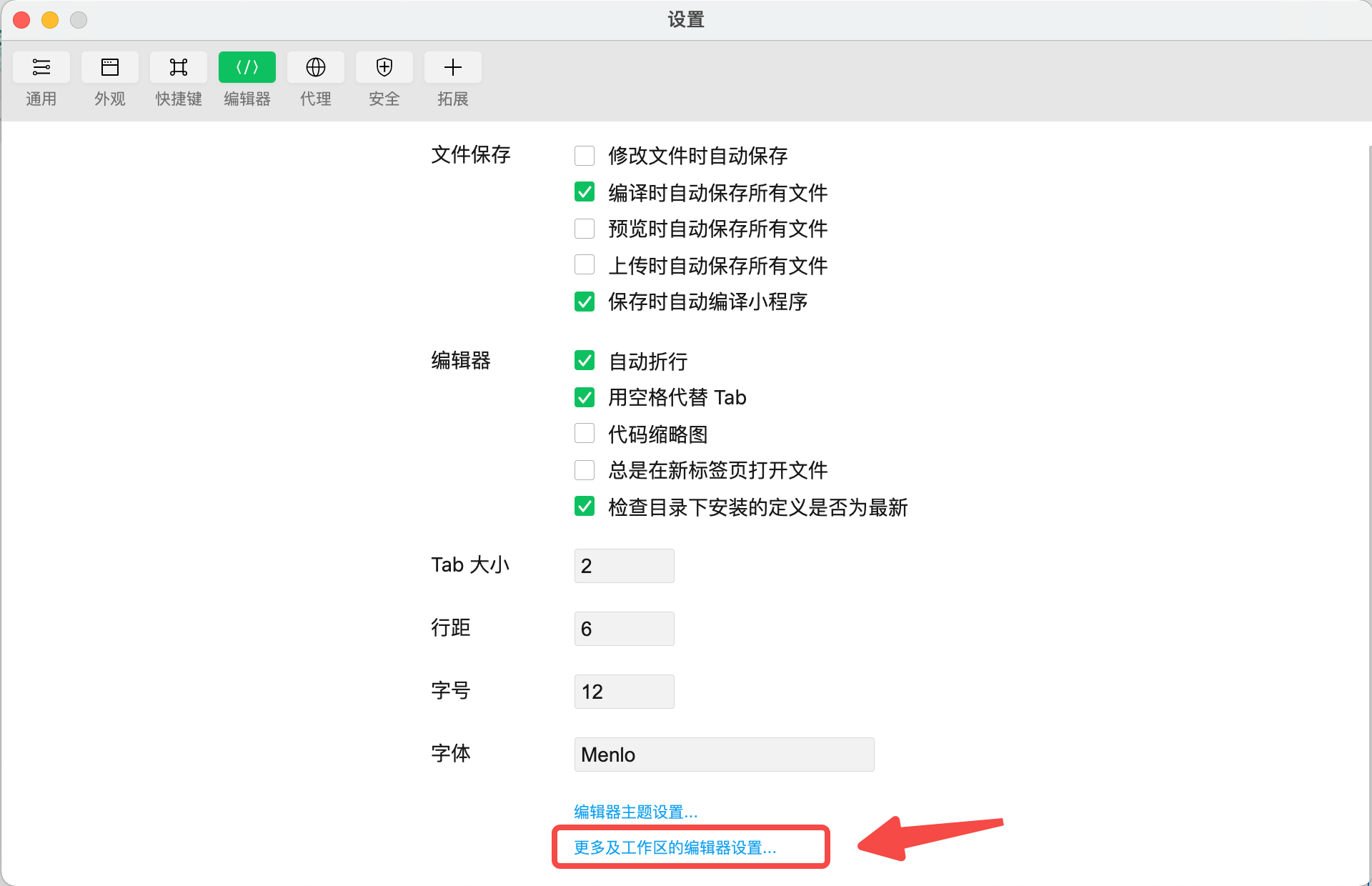Check 预览时自动保存所有文件

click(585, 229)
